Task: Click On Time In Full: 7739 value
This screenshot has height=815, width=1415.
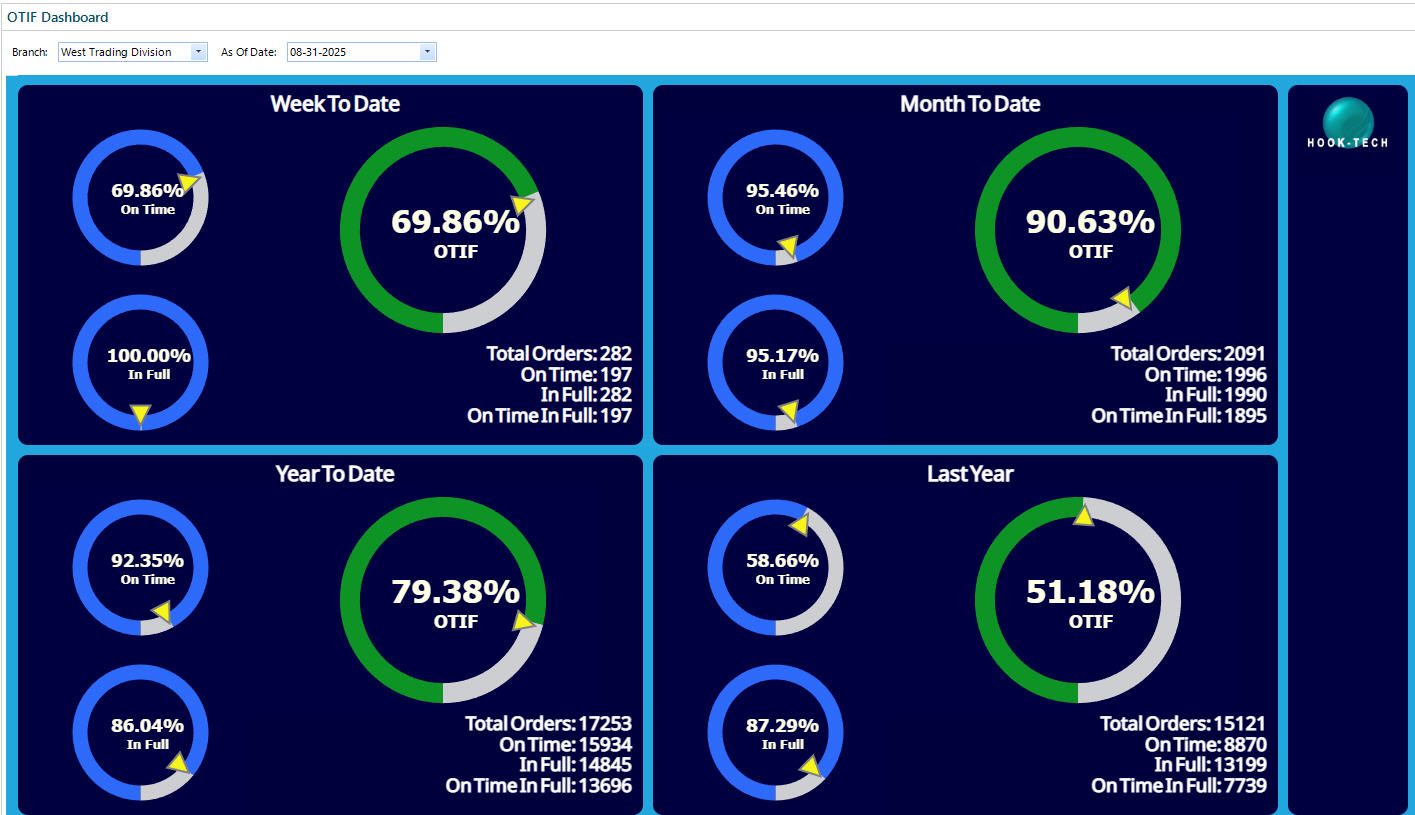Action: tap(1179, 786)
